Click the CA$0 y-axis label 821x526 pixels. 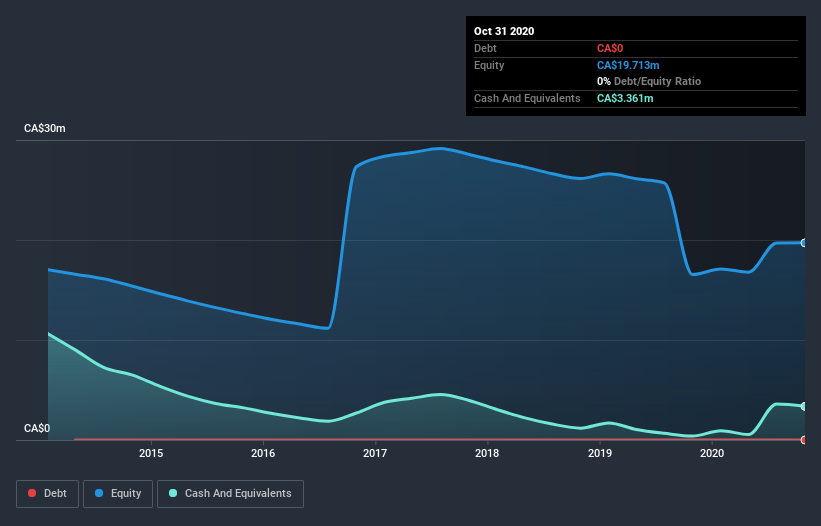coord(37,428)
